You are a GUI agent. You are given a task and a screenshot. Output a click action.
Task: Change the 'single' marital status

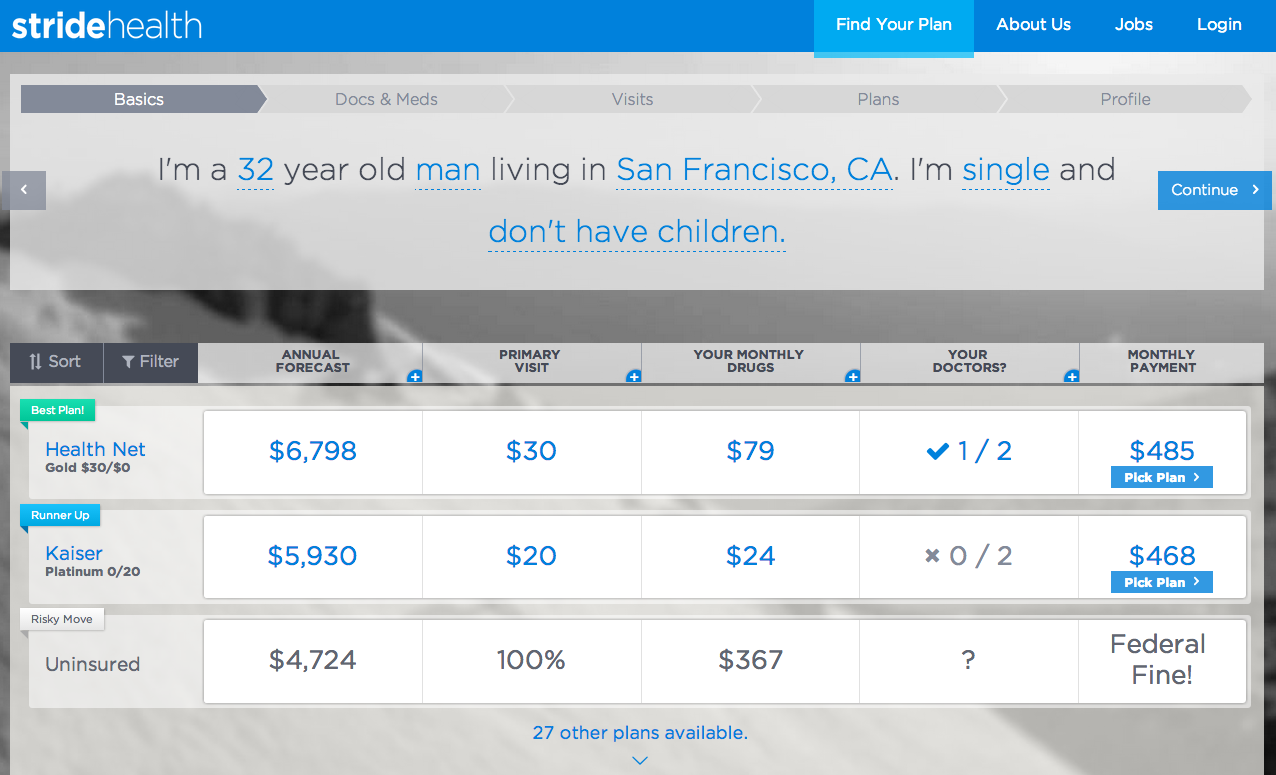pyautogui.click(x=1005, y=170)
